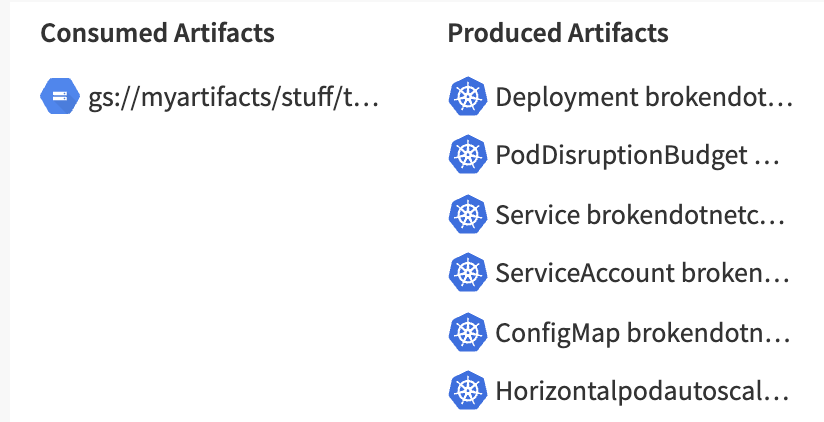Open the gs://myartifacts/stuff consumed artifact
This screenshot has height=422, width=824.
(233, 97)
